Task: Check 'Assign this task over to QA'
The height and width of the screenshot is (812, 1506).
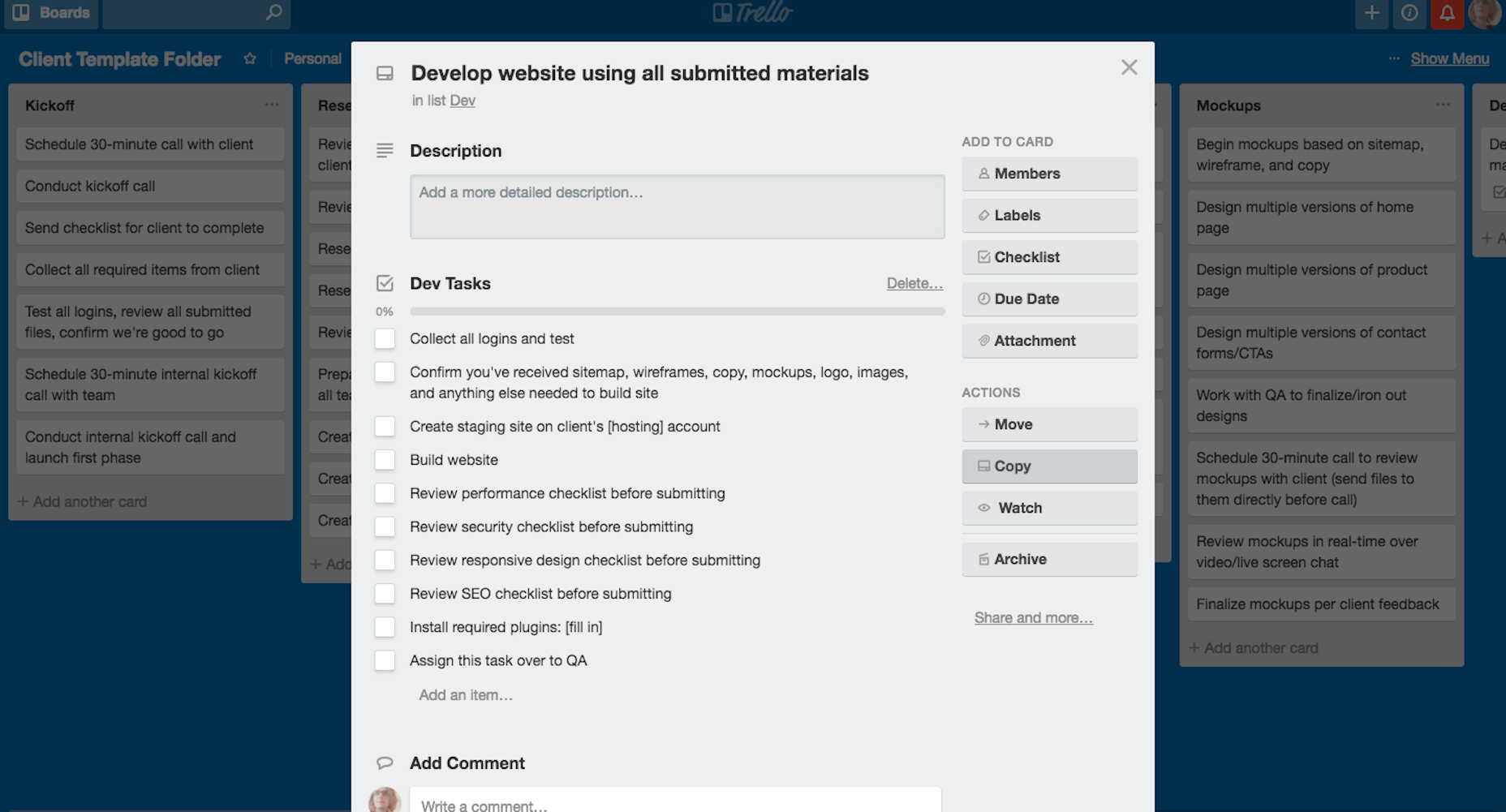Action: 385,660
